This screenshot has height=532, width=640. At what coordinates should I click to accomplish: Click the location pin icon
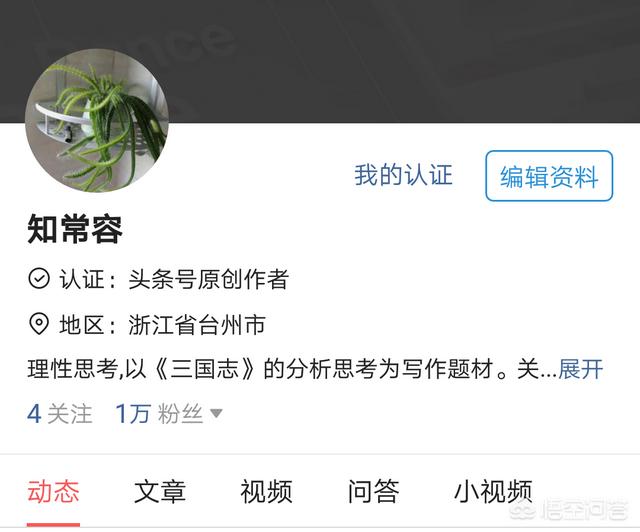(x=39, y=324)
